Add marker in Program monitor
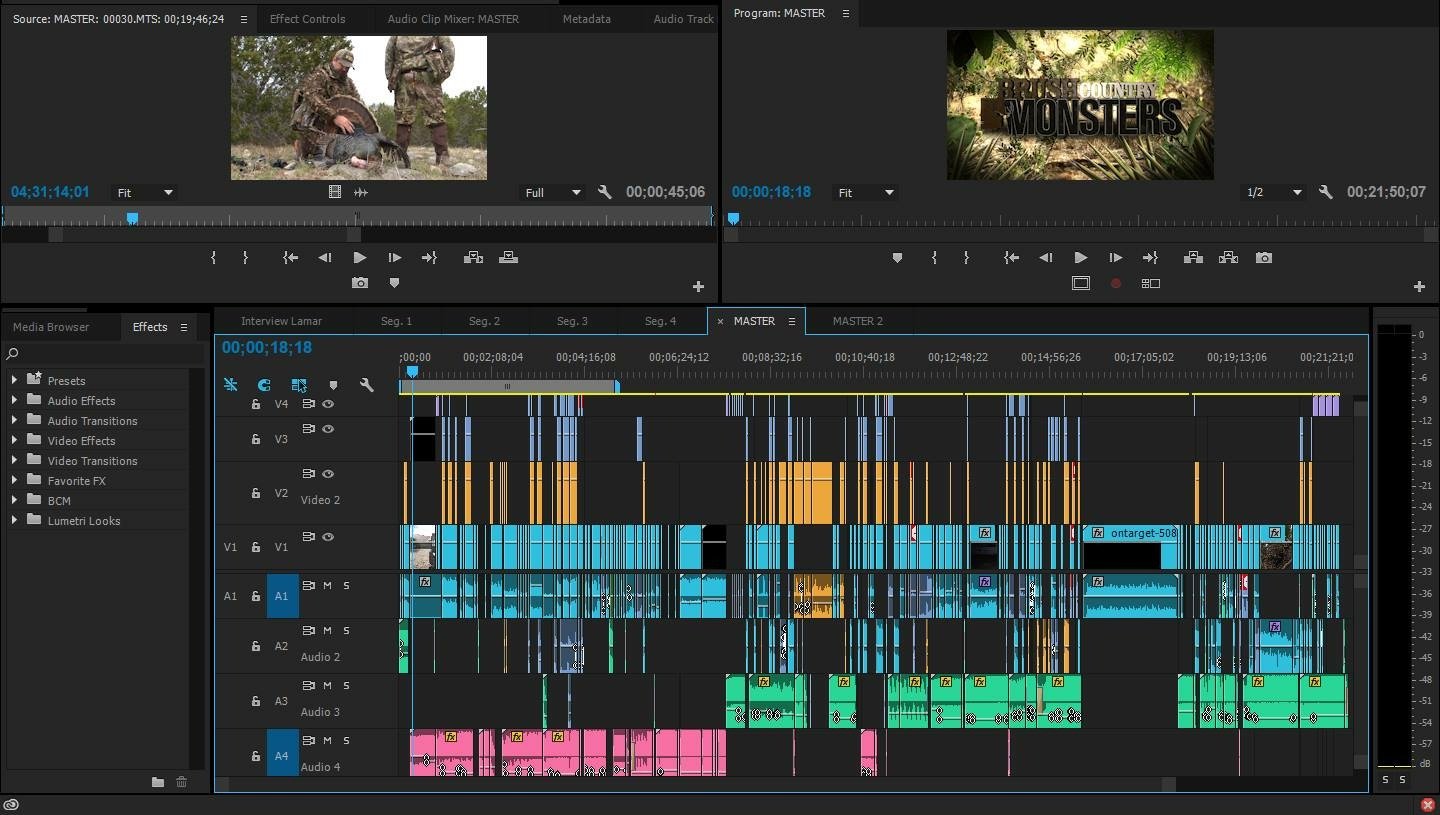This screenshot has height=815, width=1440. coord(897,258)
